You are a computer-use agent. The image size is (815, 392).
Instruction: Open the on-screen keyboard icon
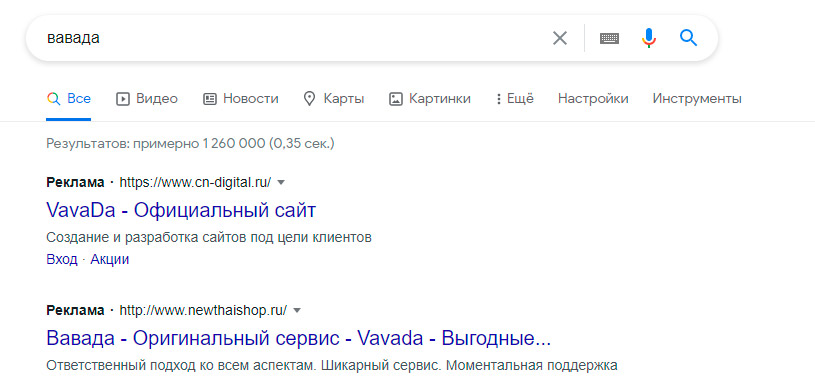coord(609,38)
